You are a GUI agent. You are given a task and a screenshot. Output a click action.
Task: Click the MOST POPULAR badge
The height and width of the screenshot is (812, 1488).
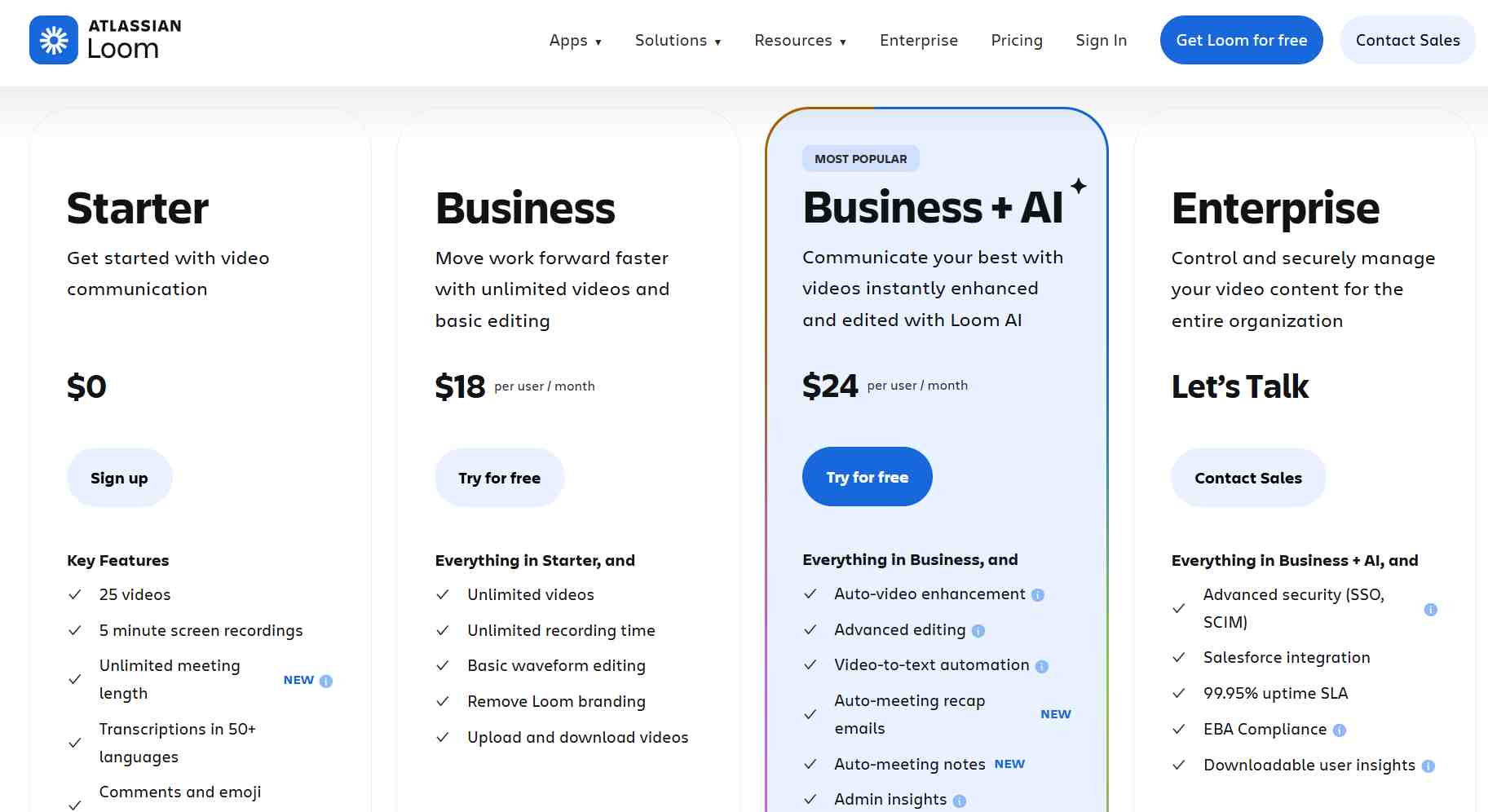[860, 158]
